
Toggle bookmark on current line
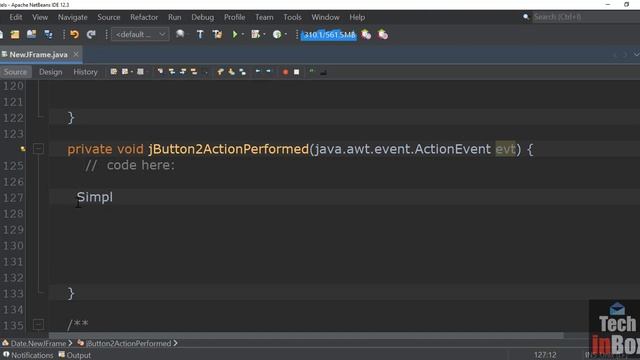[x=242, y=72]
